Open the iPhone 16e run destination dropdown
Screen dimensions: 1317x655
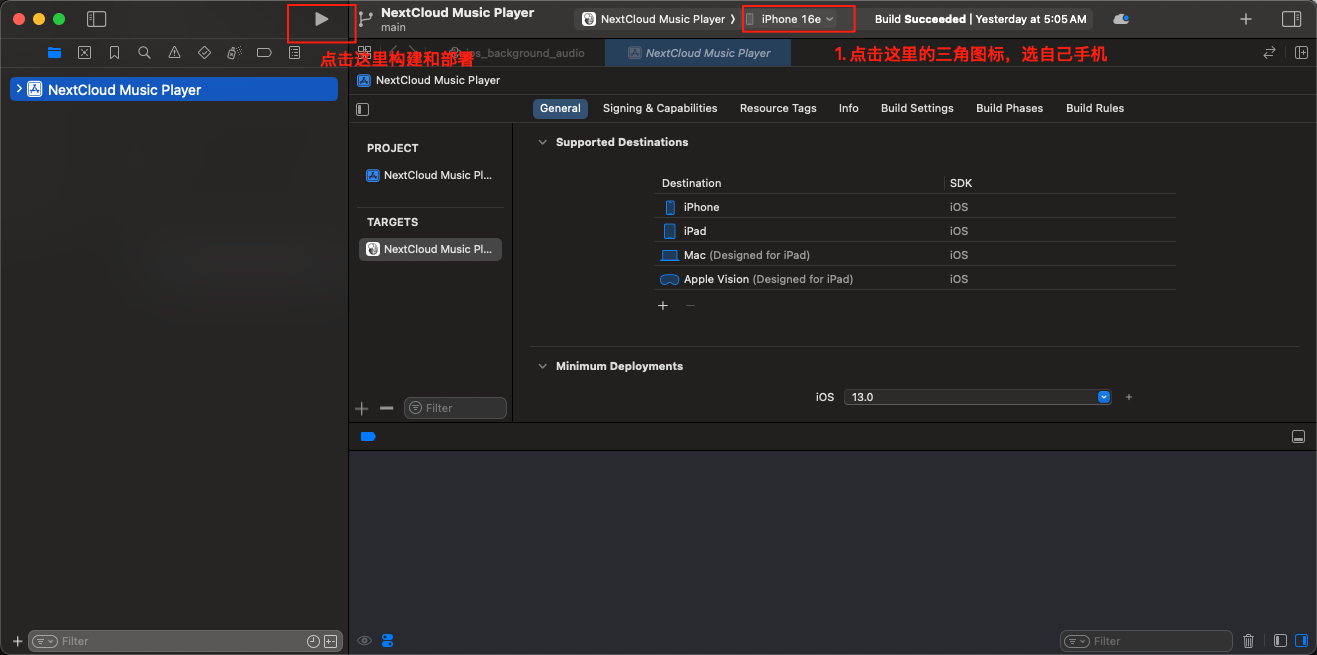click(x=797, y=19)
